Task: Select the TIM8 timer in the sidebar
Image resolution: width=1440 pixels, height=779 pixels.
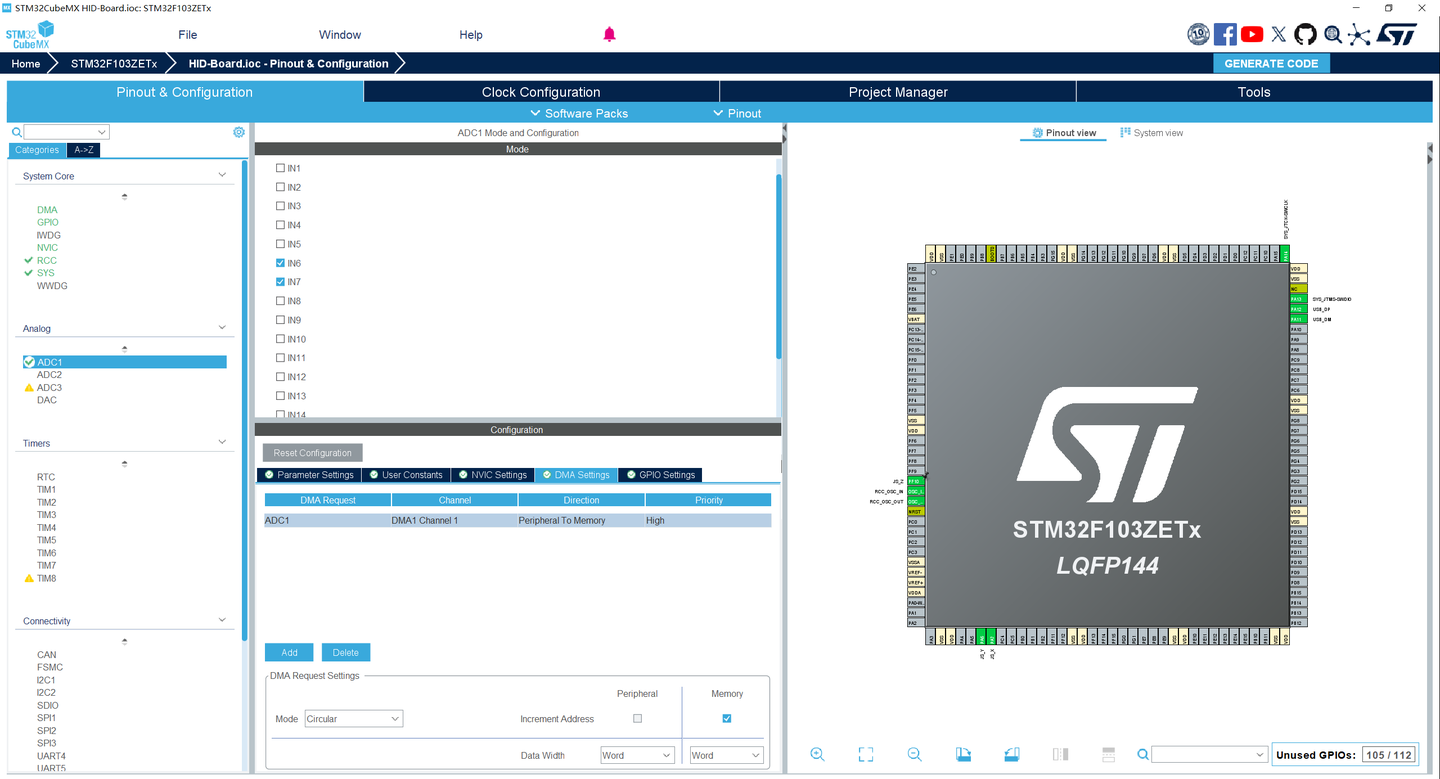Action: tap(47, 578)
